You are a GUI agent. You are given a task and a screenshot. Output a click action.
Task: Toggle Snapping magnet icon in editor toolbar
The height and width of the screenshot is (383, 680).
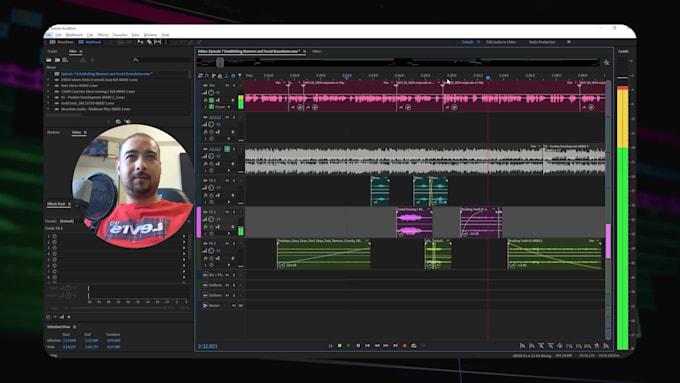tap(233, 75)
